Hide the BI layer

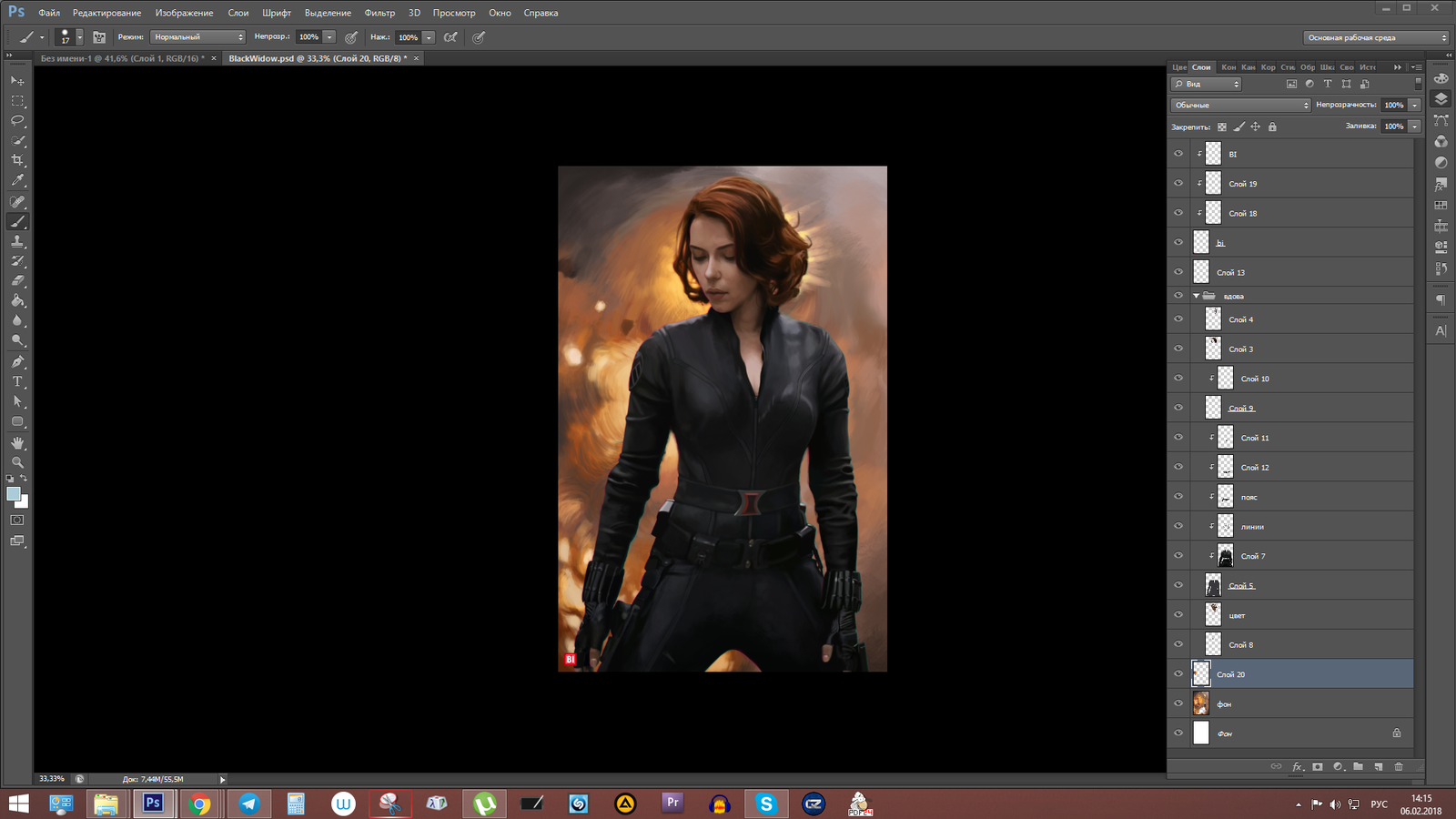pyautogui.click(x=1178, y=154)
